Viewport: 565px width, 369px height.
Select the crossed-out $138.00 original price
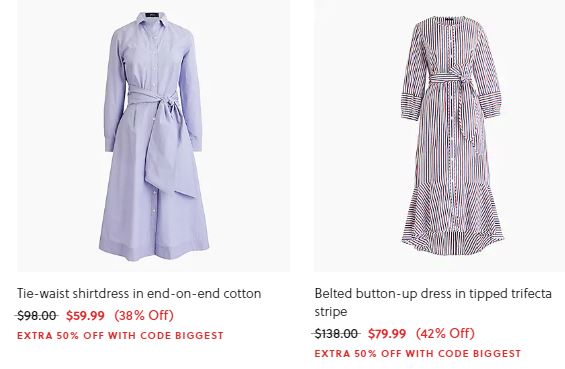tap(336, 334)
